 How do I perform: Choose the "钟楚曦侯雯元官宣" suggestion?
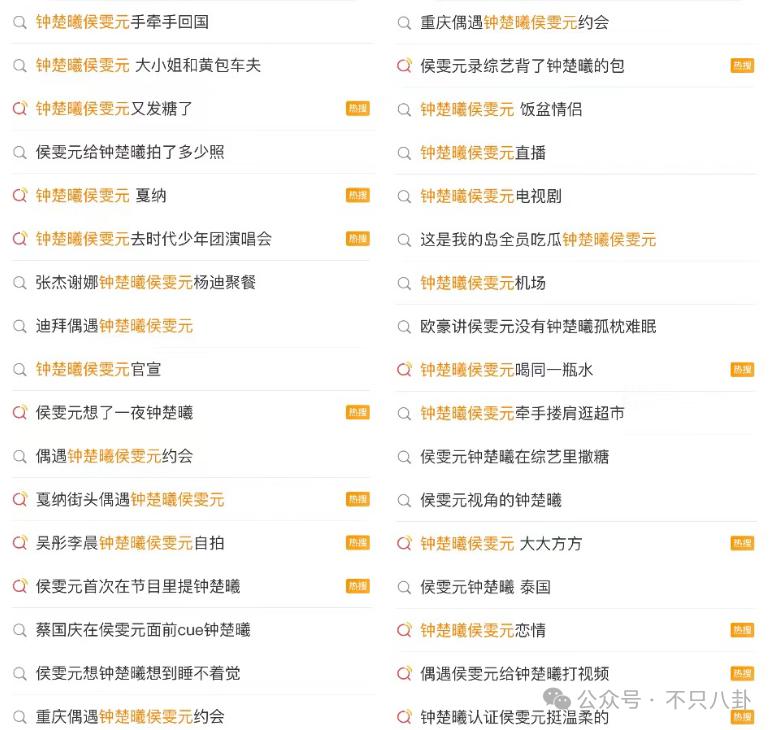click(98, 369)
